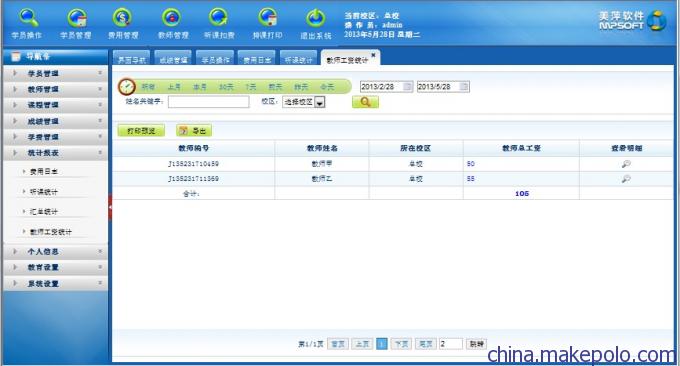Image resolution: width=680 pixels, height=366 pixels.
Task: Filter by 7天 time range
Action: (x=251, y=87)
